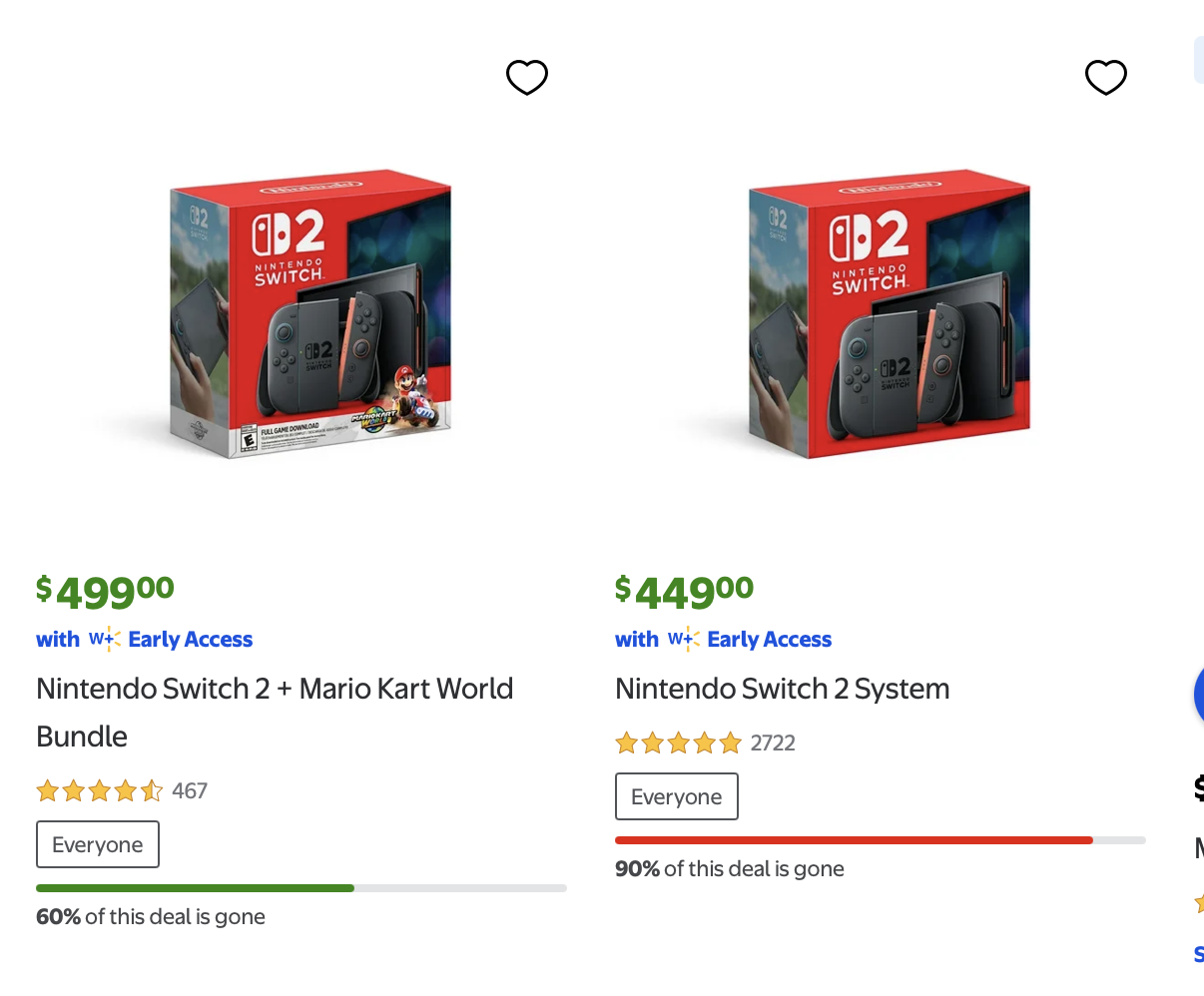This screenshot has height=996, width=1204.
Task: Select the Everyone badge under the bundle
Action: point(97,844)
